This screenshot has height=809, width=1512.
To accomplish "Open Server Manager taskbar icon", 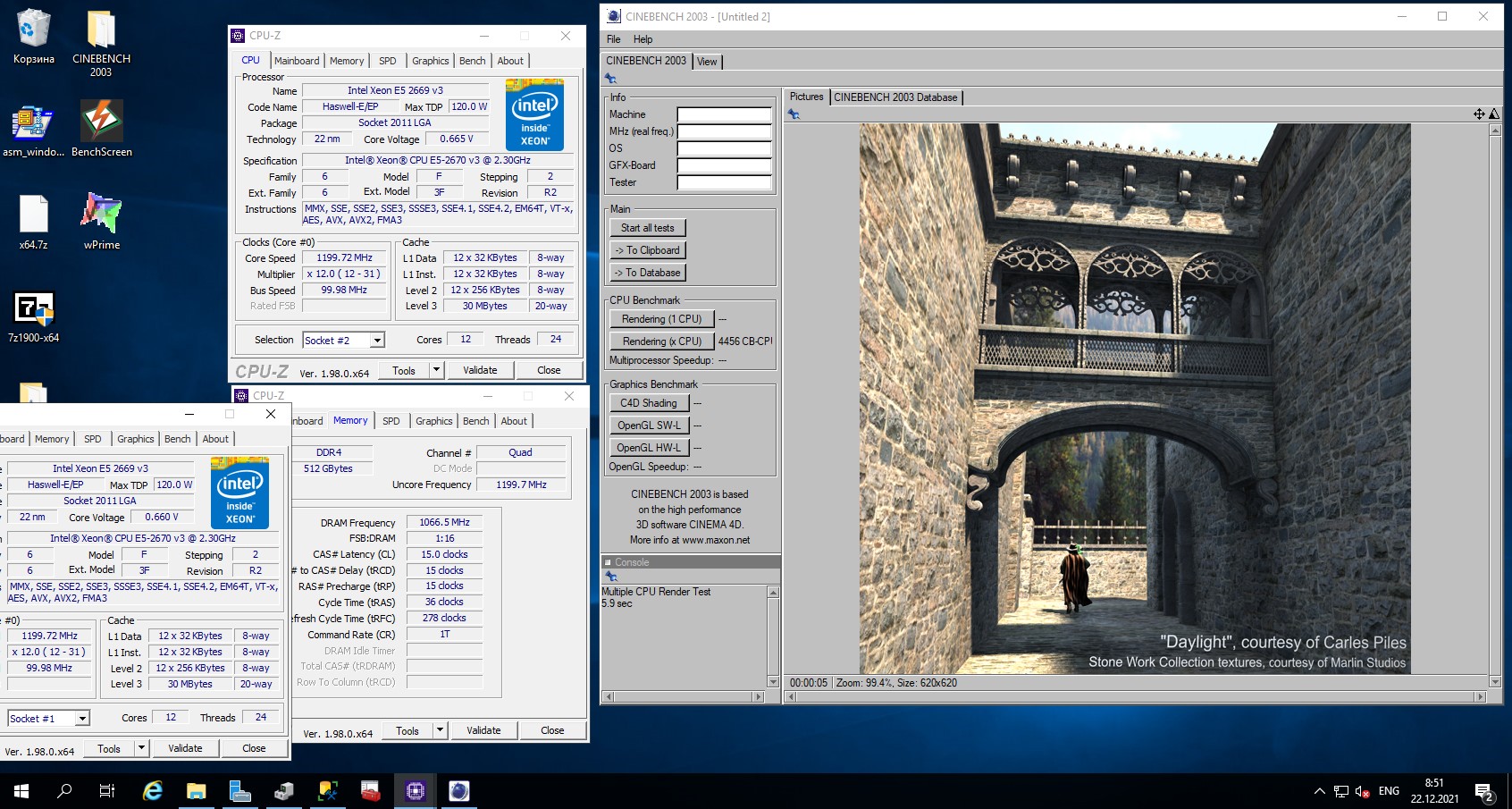I will pyautogui.click(x=240, y=791).
